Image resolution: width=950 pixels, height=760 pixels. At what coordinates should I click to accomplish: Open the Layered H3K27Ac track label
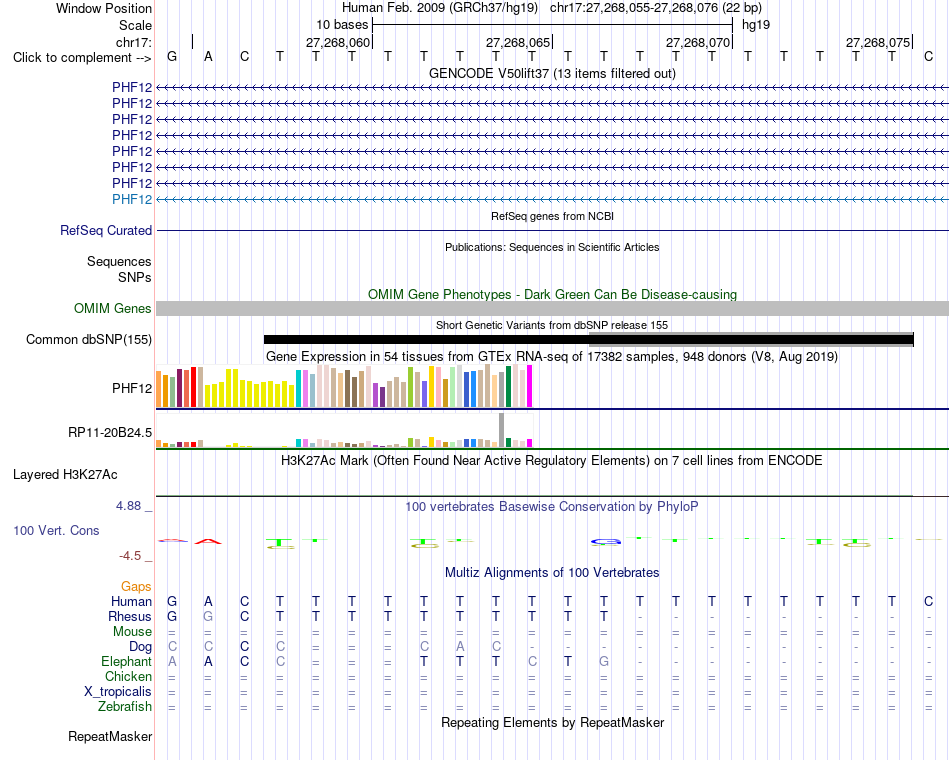click(65, 475)
